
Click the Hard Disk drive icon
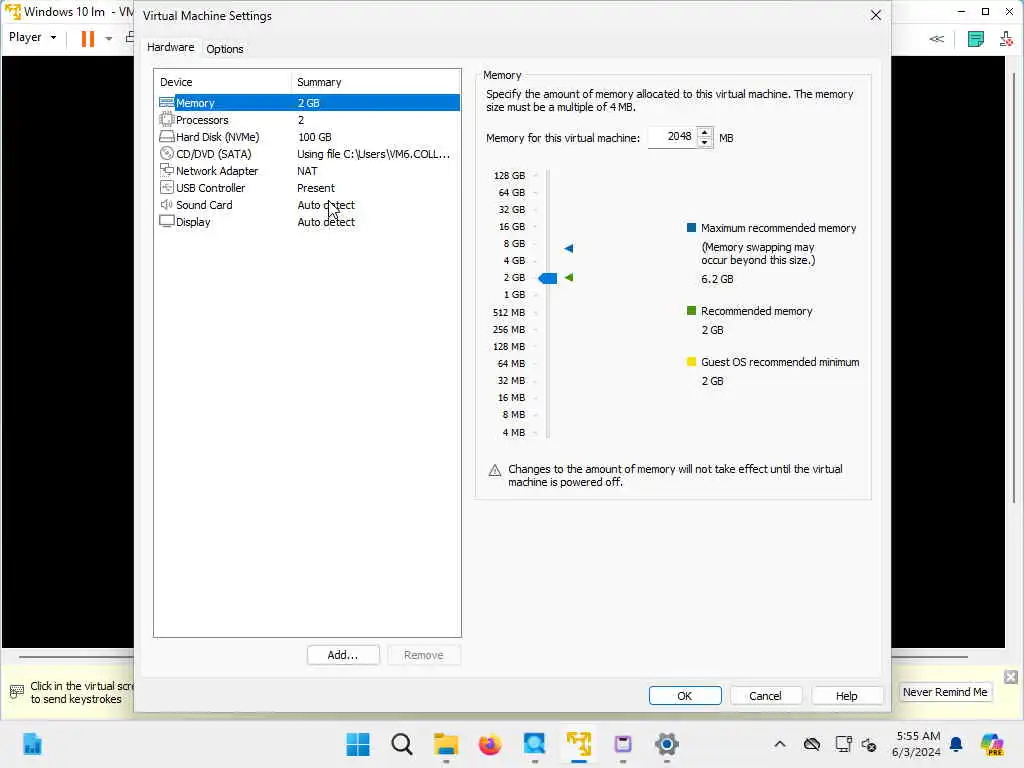point(167,136)
